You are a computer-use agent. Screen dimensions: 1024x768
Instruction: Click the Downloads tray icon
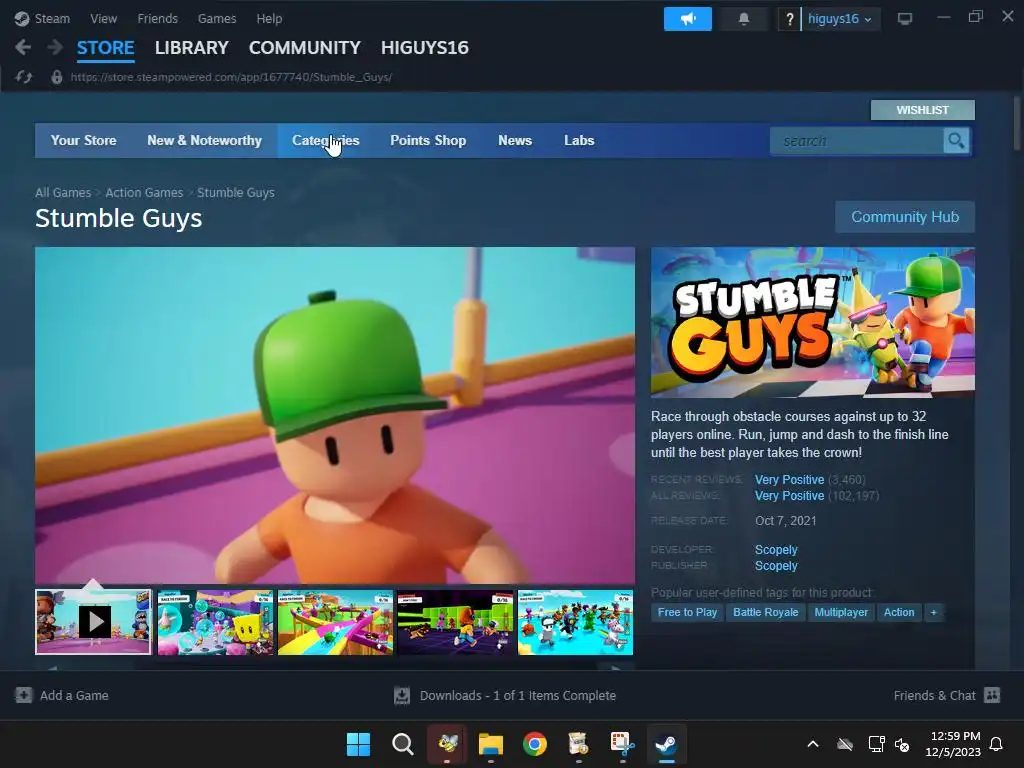coord(402,696)
